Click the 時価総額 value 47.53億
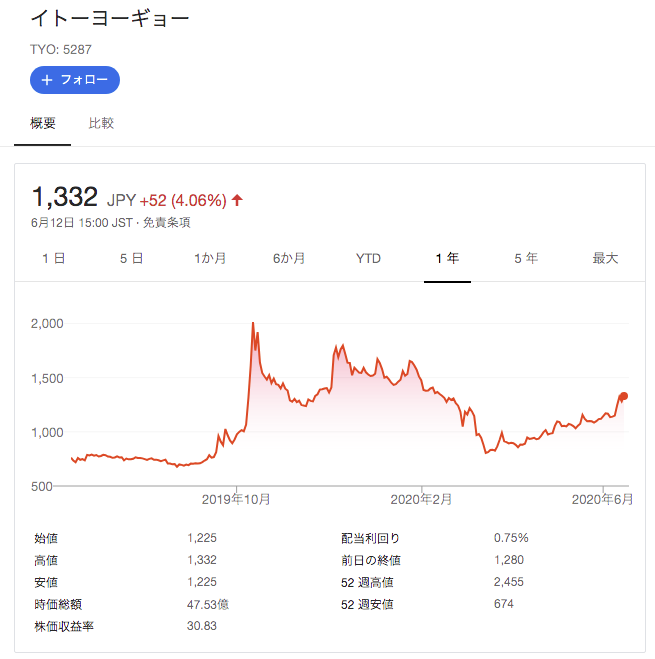This screenshot has height=659, width=655. tap(208, 604)
